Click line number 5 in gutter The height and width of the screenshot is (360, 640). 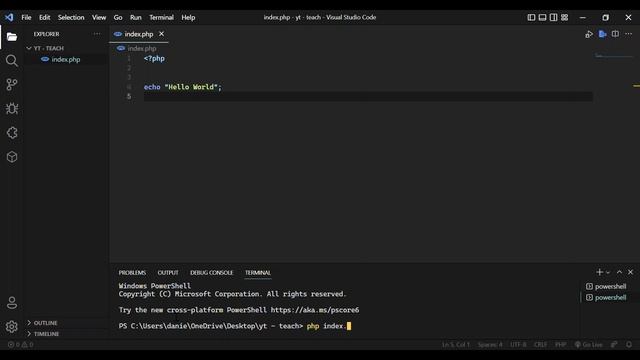click(129, 96)
